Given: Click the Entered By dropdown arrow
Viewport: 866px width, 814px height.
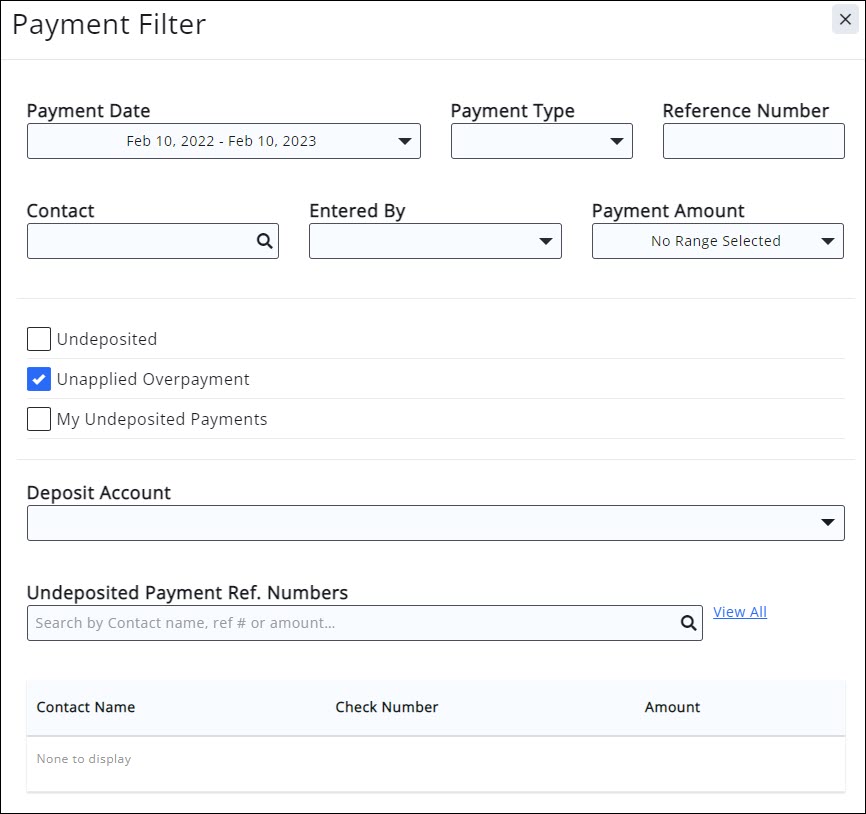Looking at the screenshot, I should [546, 240].
